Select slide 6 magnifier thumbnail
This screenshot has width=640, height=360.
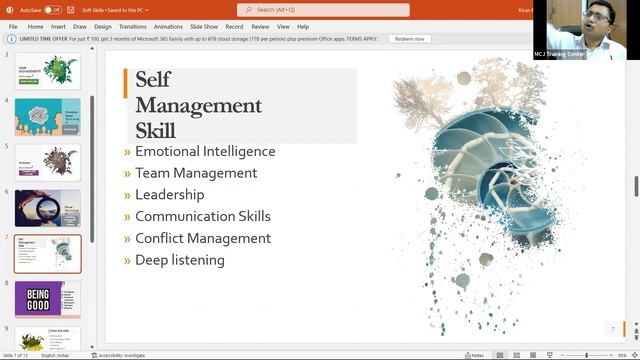pyautogui.click(x=48, y=208)
